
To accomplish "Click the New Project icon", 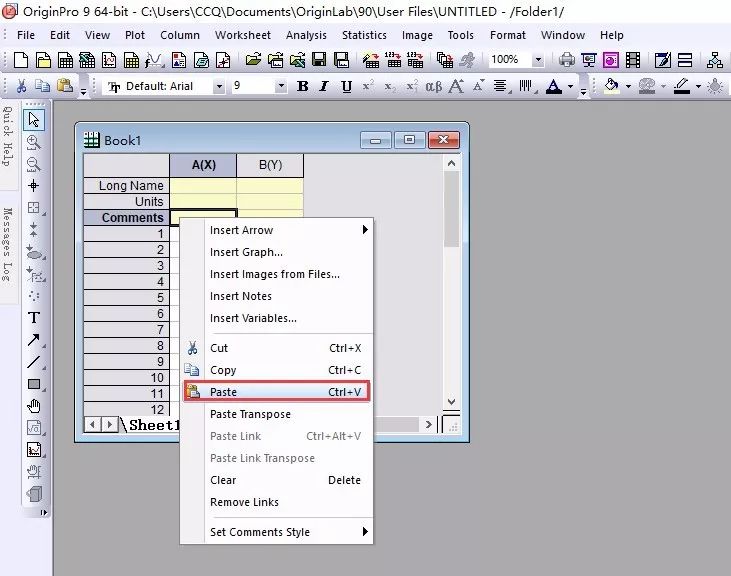I will coord(21,60).
